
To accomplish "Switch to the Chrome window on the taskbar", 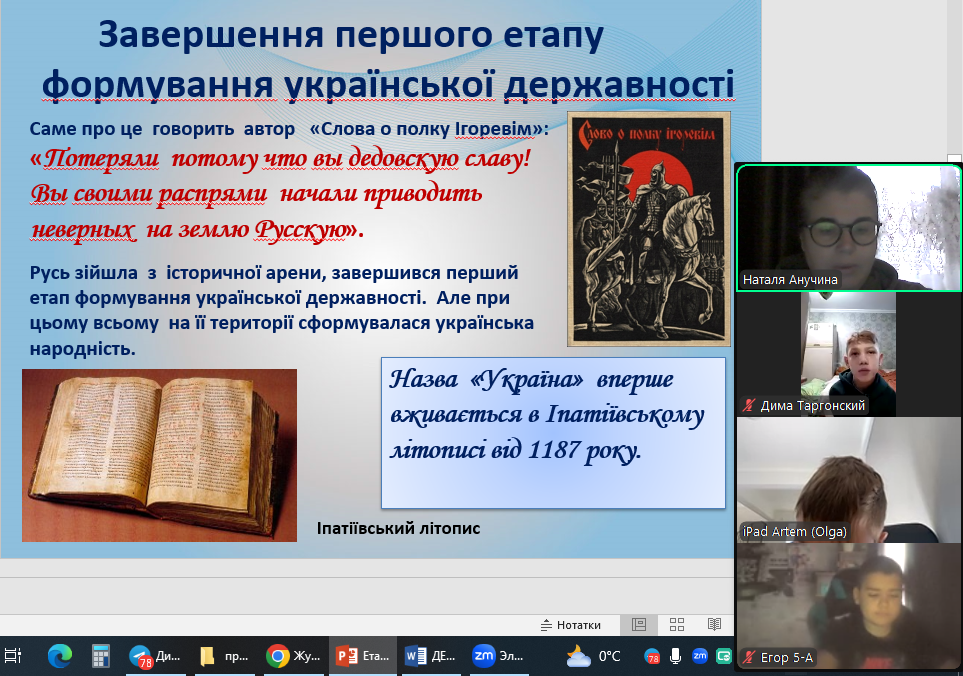I will click(x=293, y=656).
